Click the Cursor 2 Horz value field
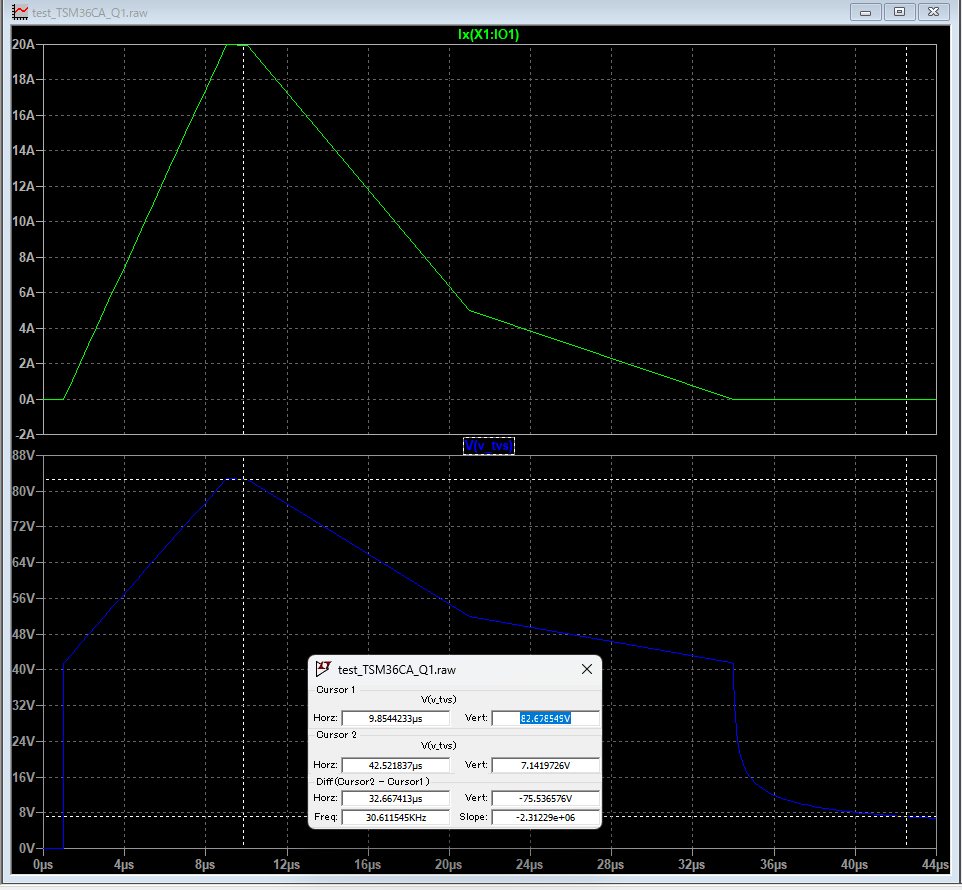Viewport: 962px width, 890px height. pos(396,765)
